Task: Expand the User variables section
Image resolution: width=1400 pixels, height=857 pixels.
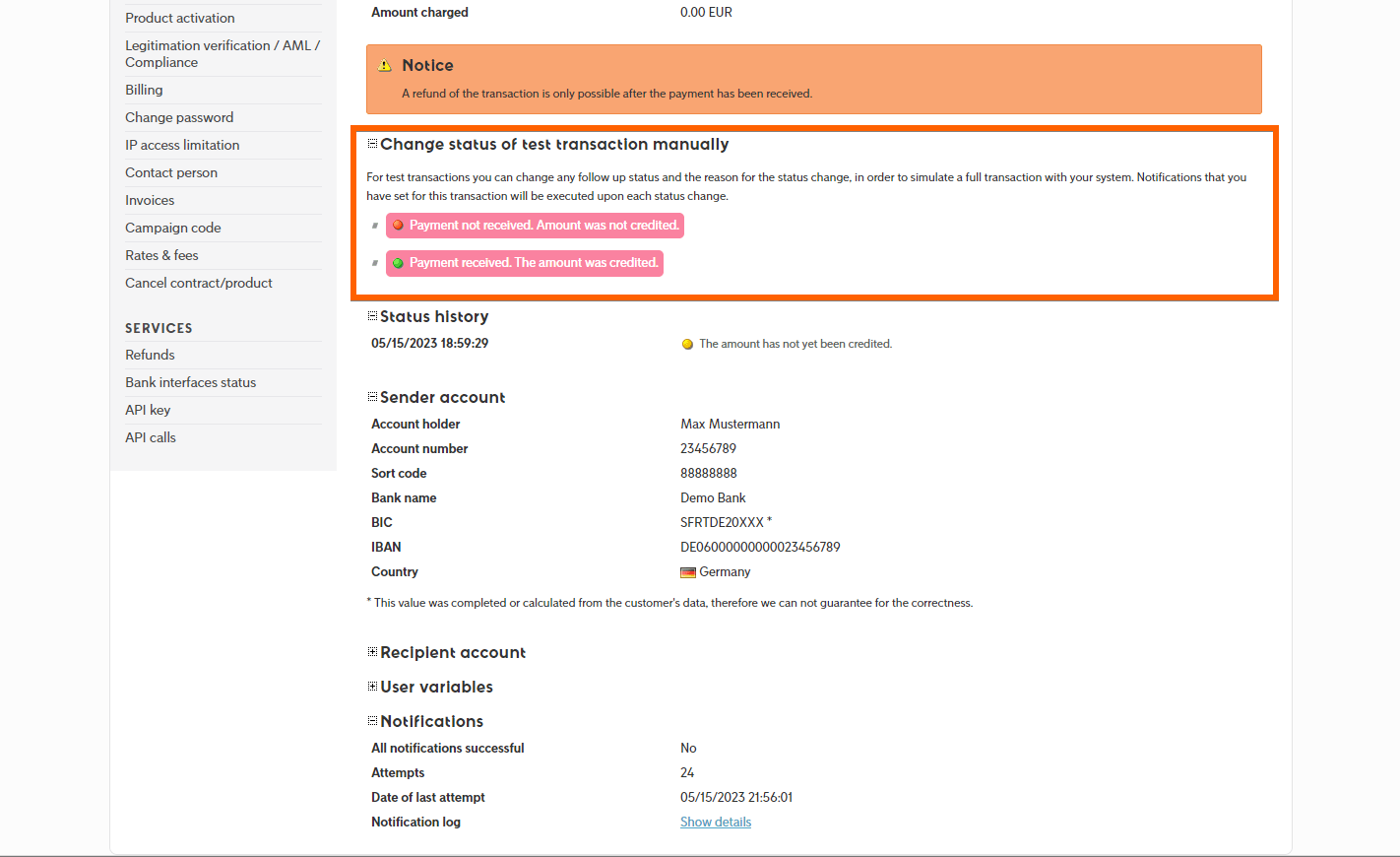Action: [x=373, y=687]
